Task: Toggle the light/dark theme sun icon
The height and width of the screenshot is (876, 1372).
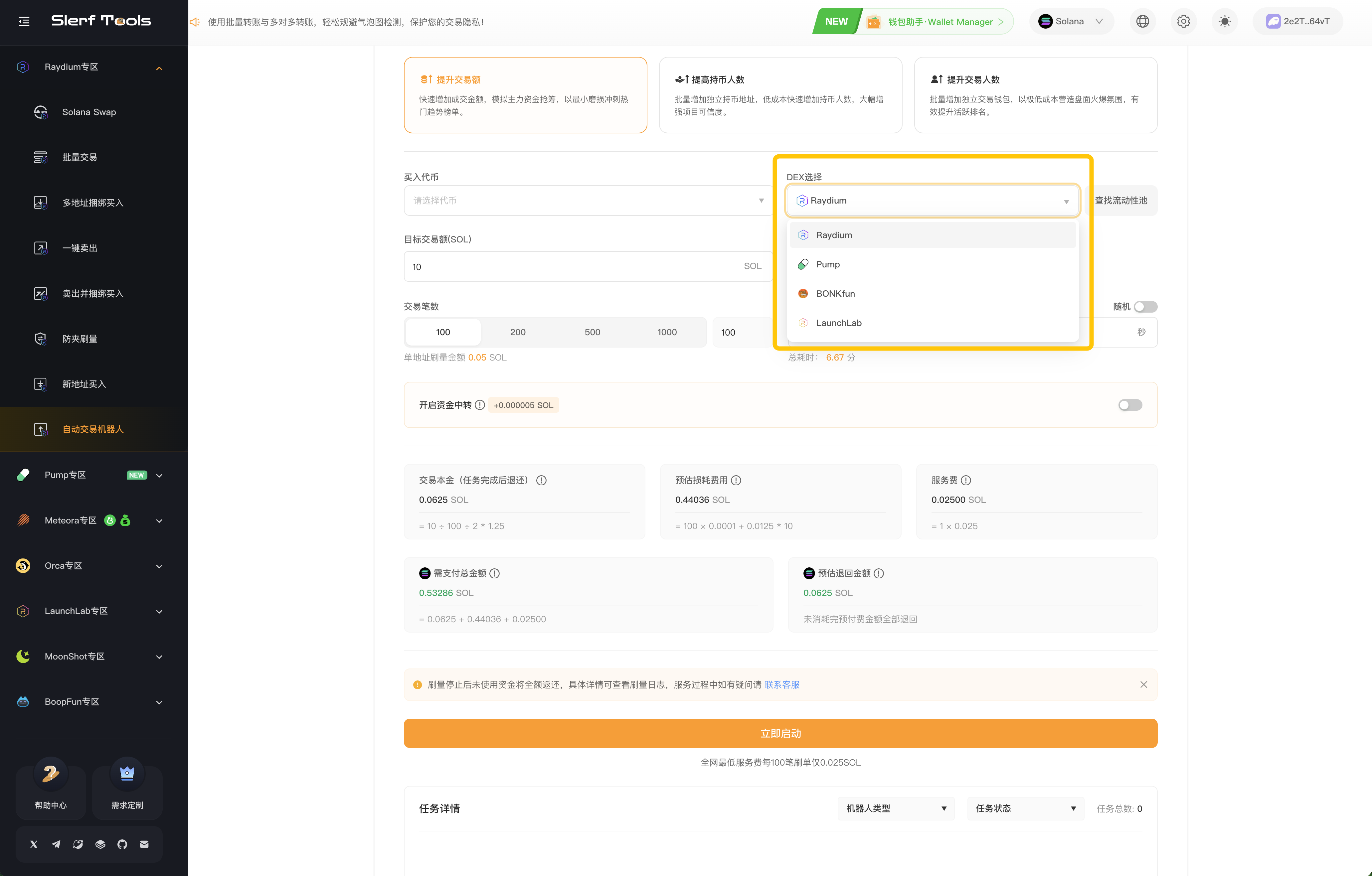Action: tap(1224, 22)
